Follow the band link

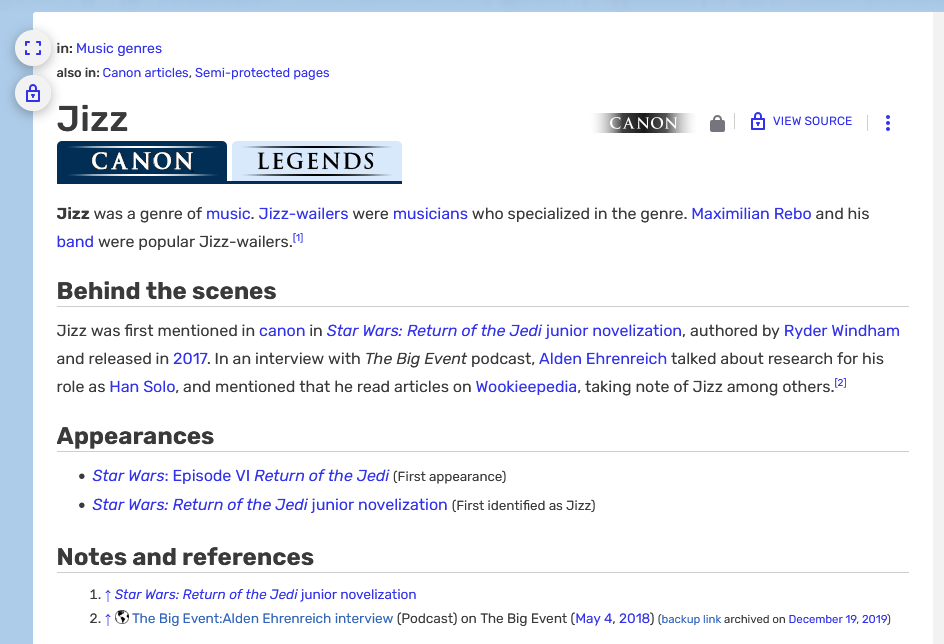tap(75, 241)
